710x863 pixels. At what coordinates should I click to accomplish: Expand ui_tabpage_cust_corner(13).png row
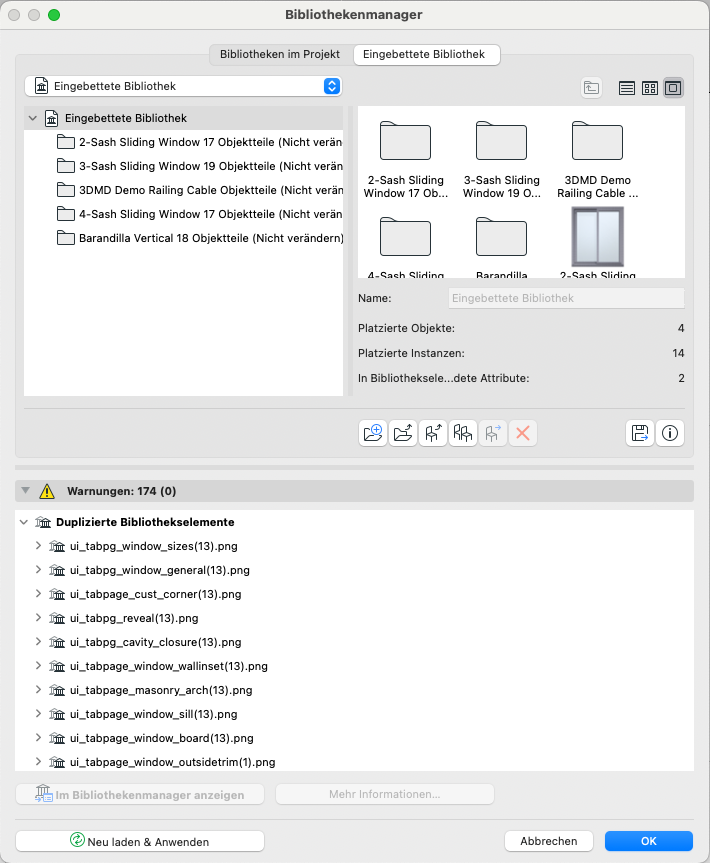coord(38,593)
